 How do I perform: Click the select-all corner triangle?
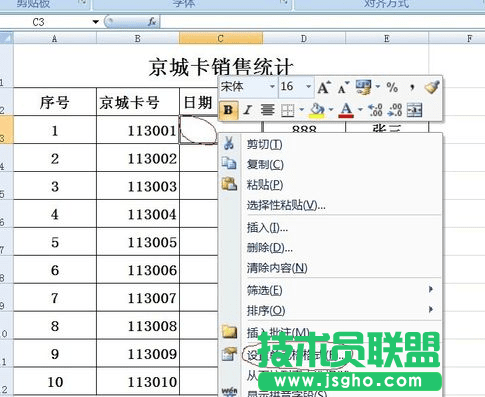(7, 38)
